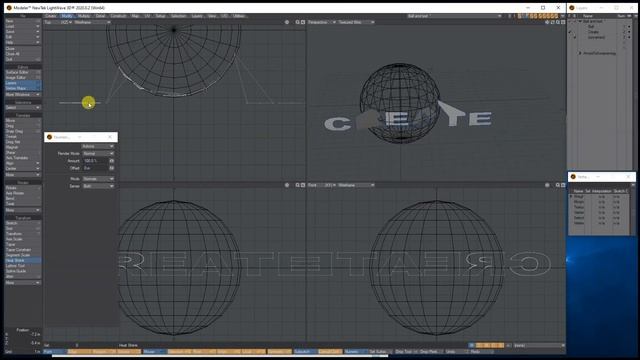Click the Amount field in Numeric panel

[96, 161]
